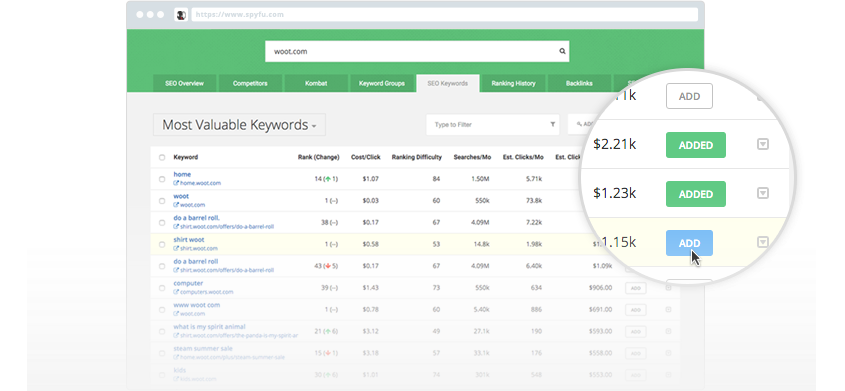Open row menu arrow in highlighted $1.15k row
845x391 pixels.
pos(763,242)
